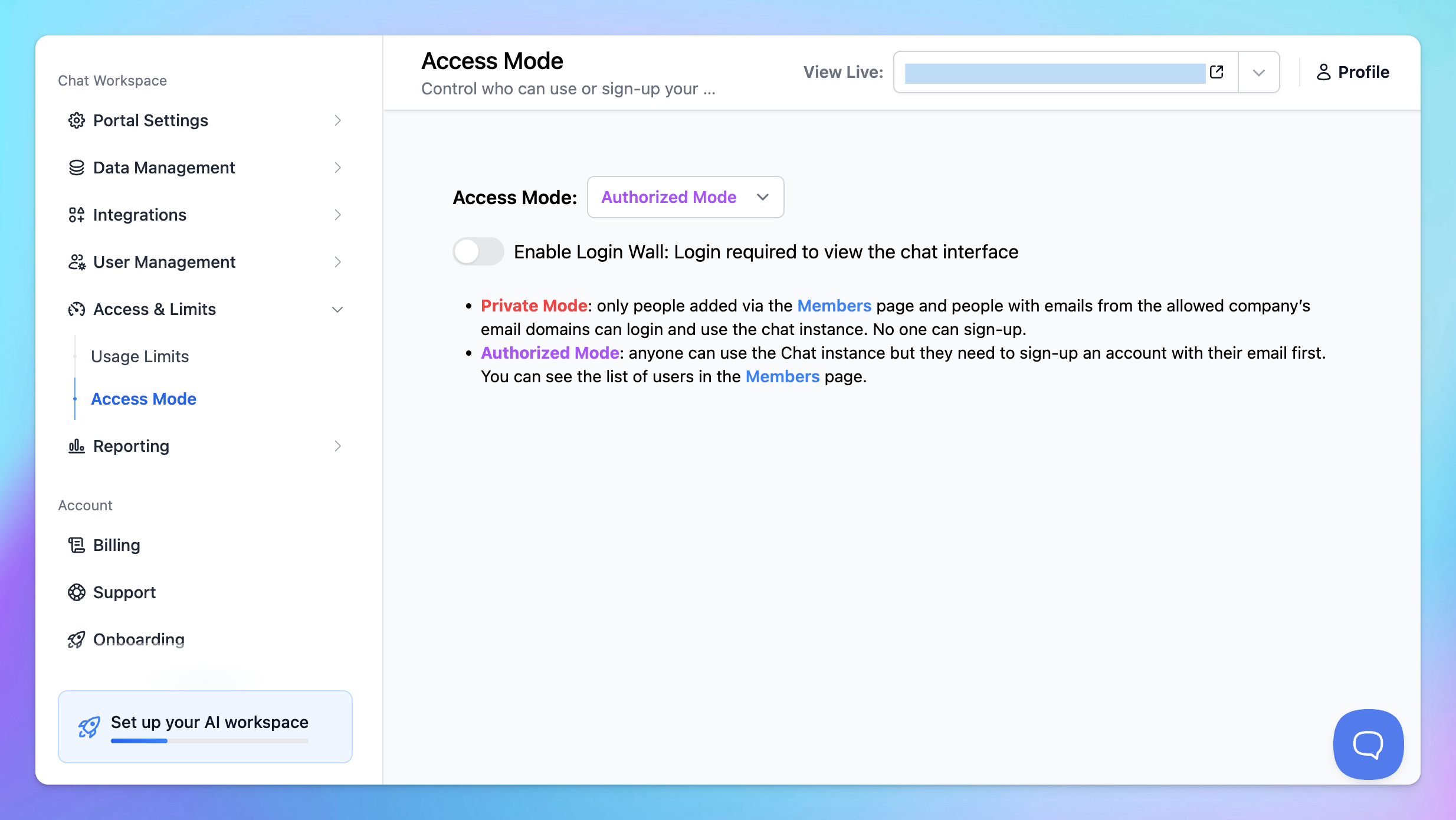Select Access Mode in the sidebar
Viewport: 1456px width, 820px height.
(x=143, y=399)
